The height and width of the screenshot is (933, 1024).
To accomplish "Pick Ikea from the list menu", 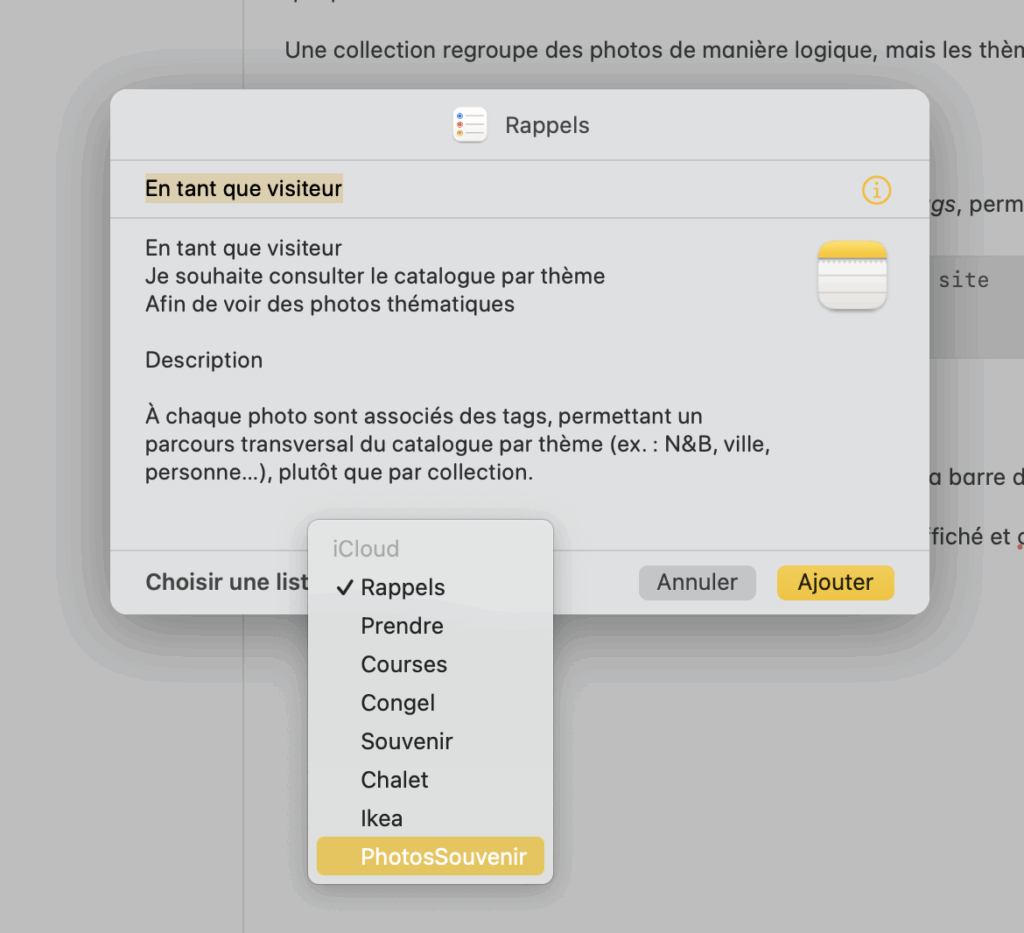I will pos(382,819).
